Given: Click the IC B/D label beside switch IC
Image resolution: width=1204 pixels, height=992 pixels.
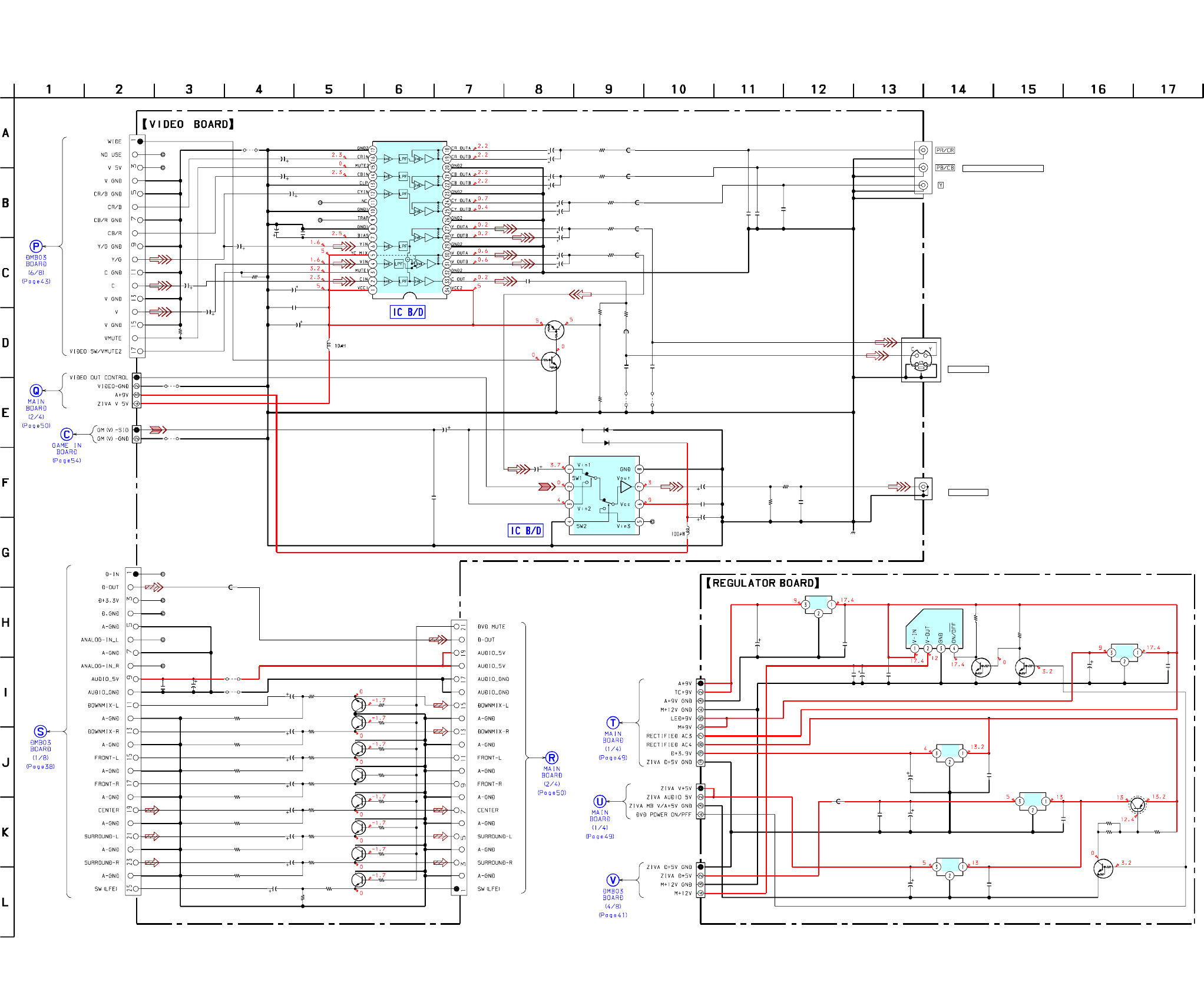Looking at the screenshot, I should (525, 531).
